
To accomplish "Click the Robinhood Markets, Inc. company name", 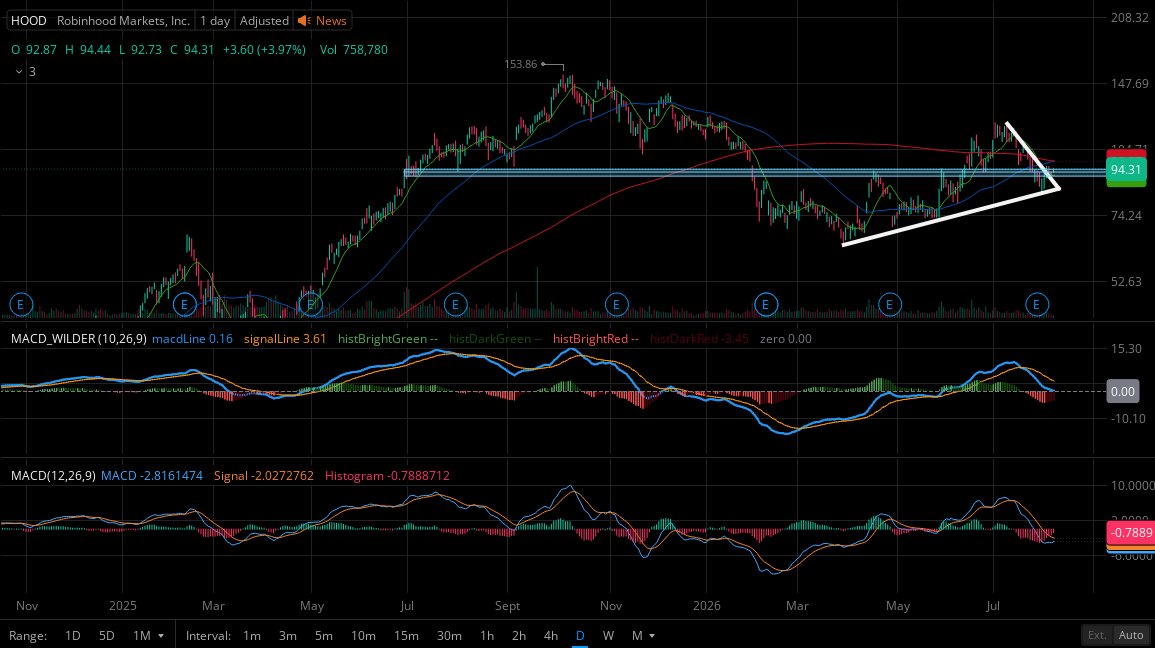I will pos(123,21).
